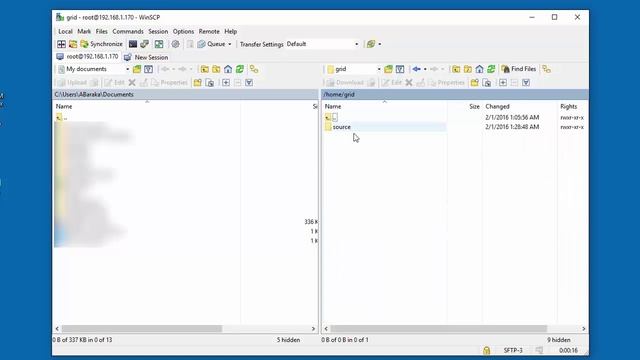Click remote select-by-mask filter icon
Screen dimensions: 640x360
coord(526,83)
